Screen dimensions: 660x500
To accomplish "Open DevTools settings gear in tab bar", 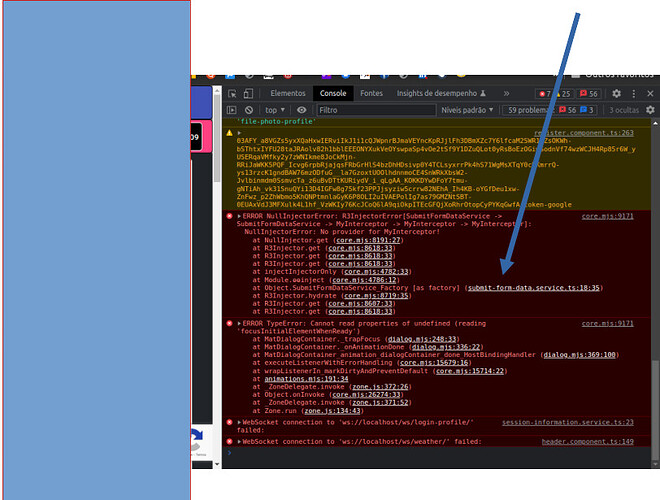I will (x=616, y=93).
